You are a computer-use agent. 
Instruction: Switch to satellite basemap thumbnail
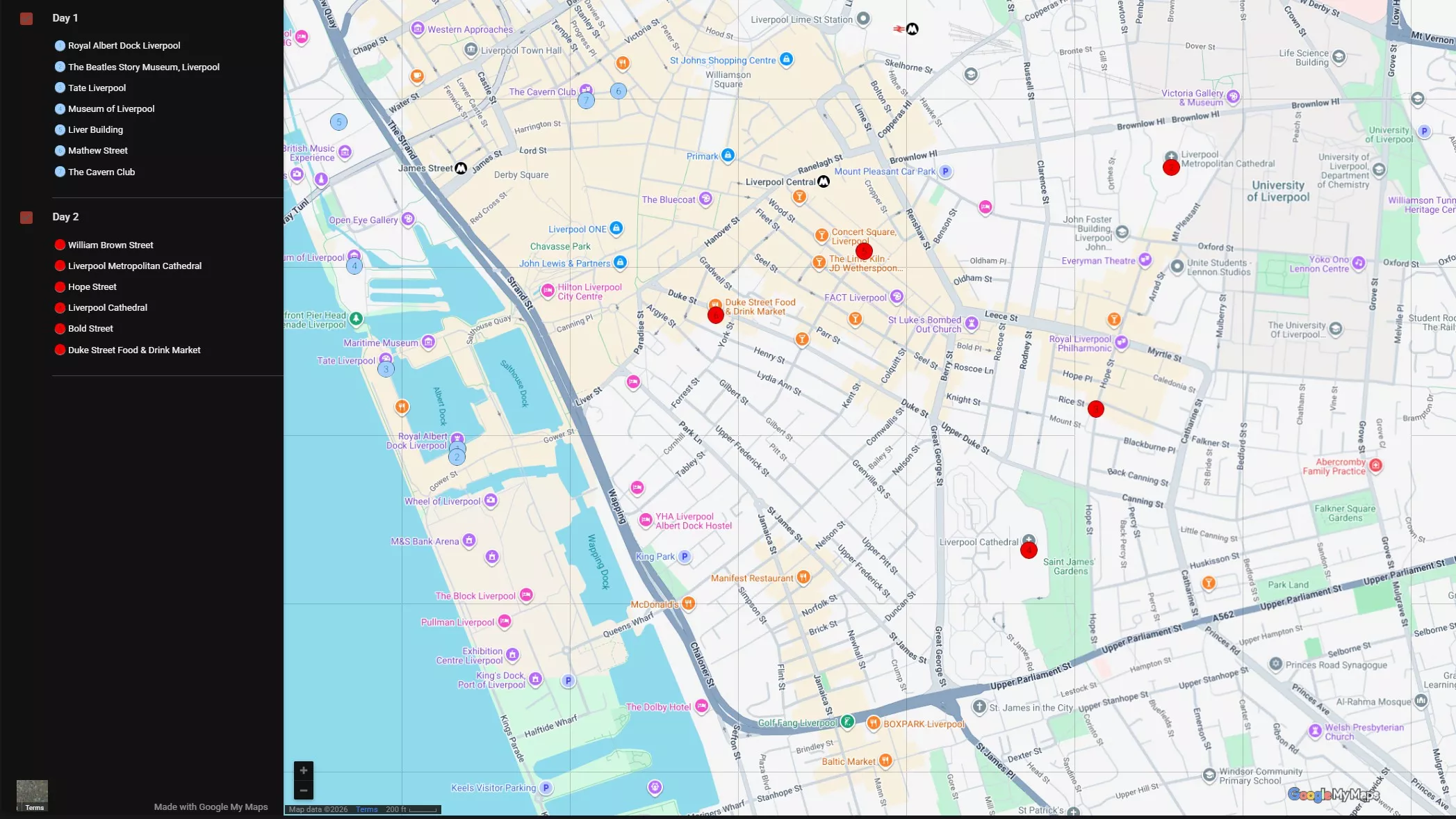coord(32,795)
